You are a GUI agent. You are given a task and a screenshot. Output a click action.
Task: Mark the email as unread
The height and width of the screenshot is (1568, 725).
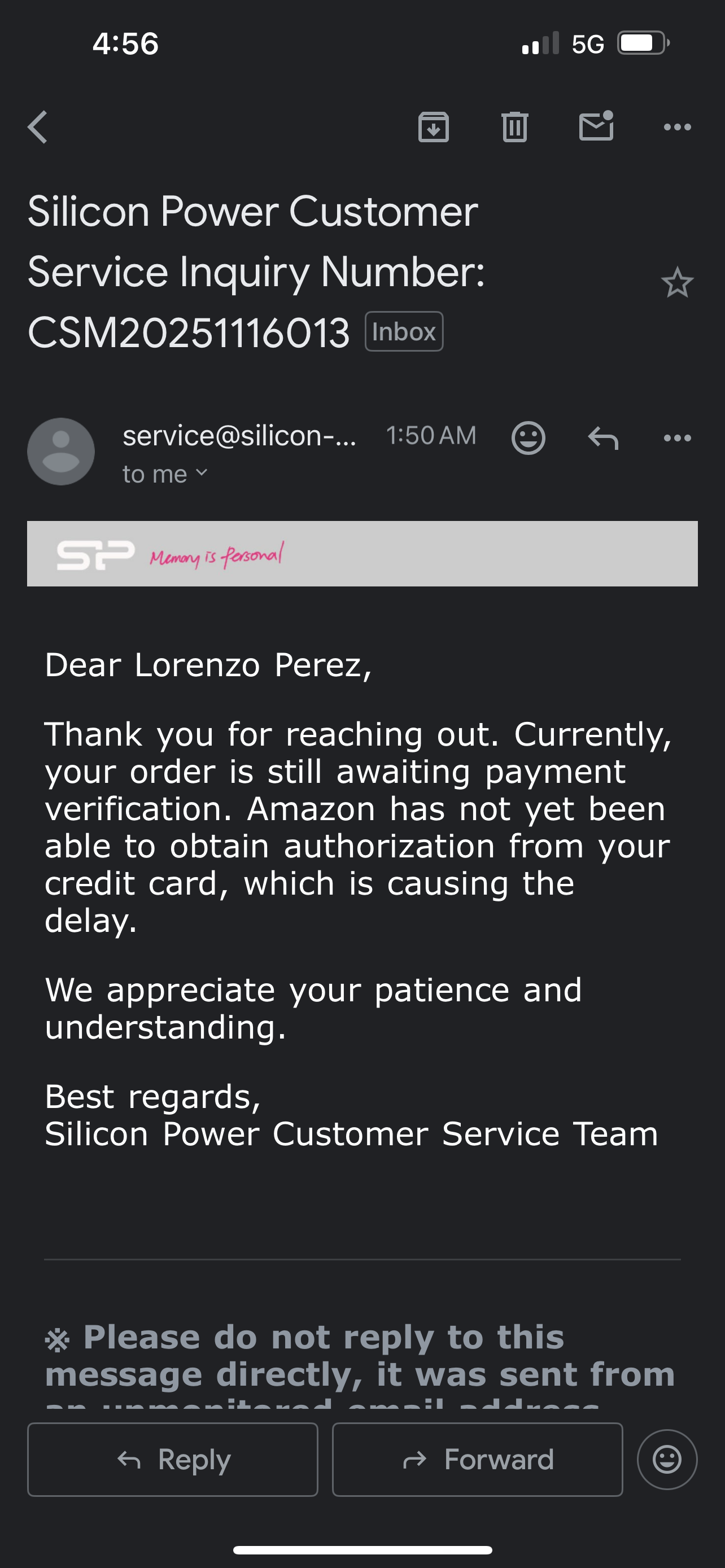pos(596,126)
